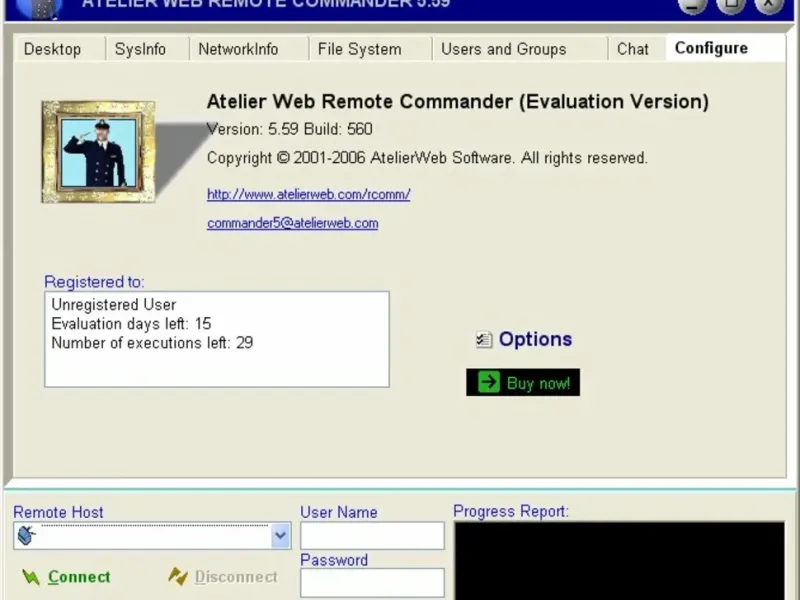The height and width of the screenshot is (600, 800).
Task: Click the Disconnect button
Action: pyautogui.click(x=223, y=577)
